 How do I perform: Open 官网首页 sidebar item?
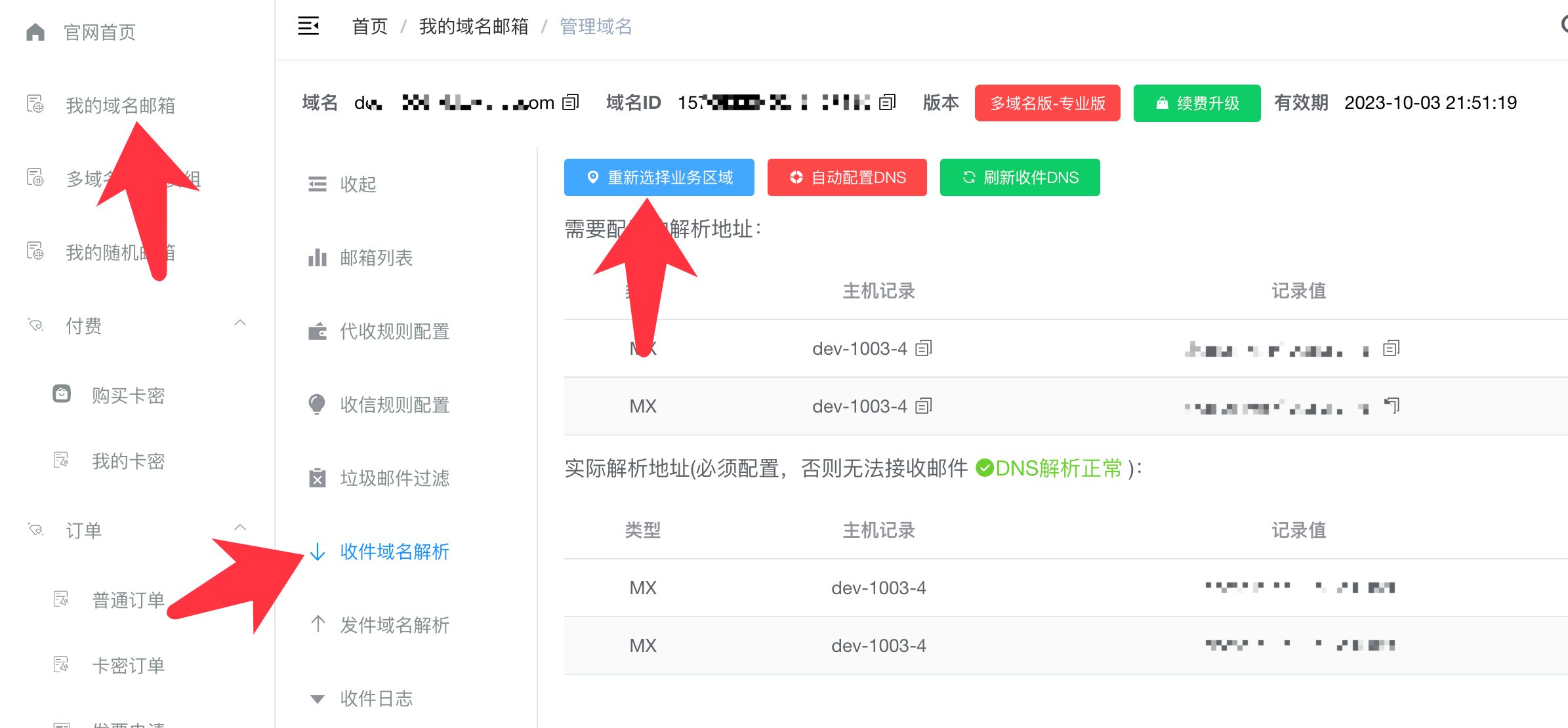click(100, 32)
